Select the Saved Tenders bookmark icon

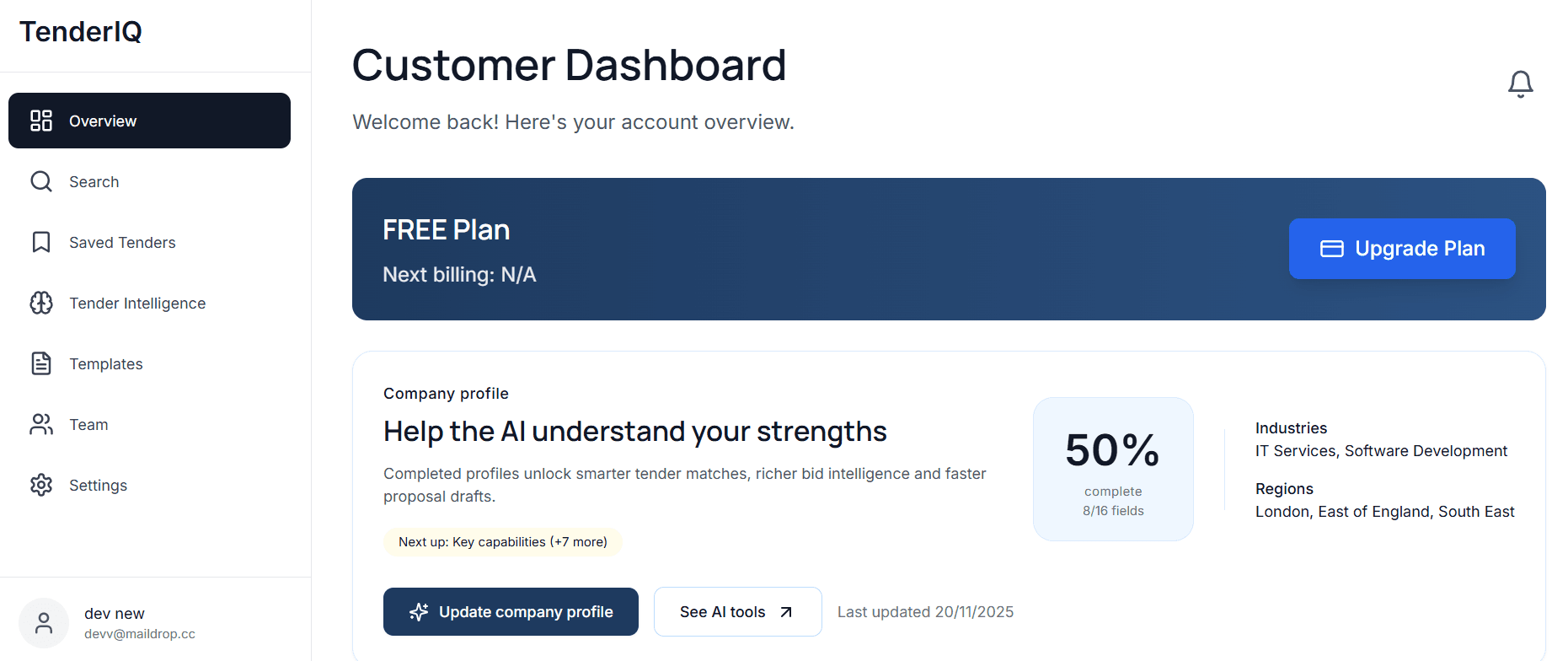click(40, 242)
